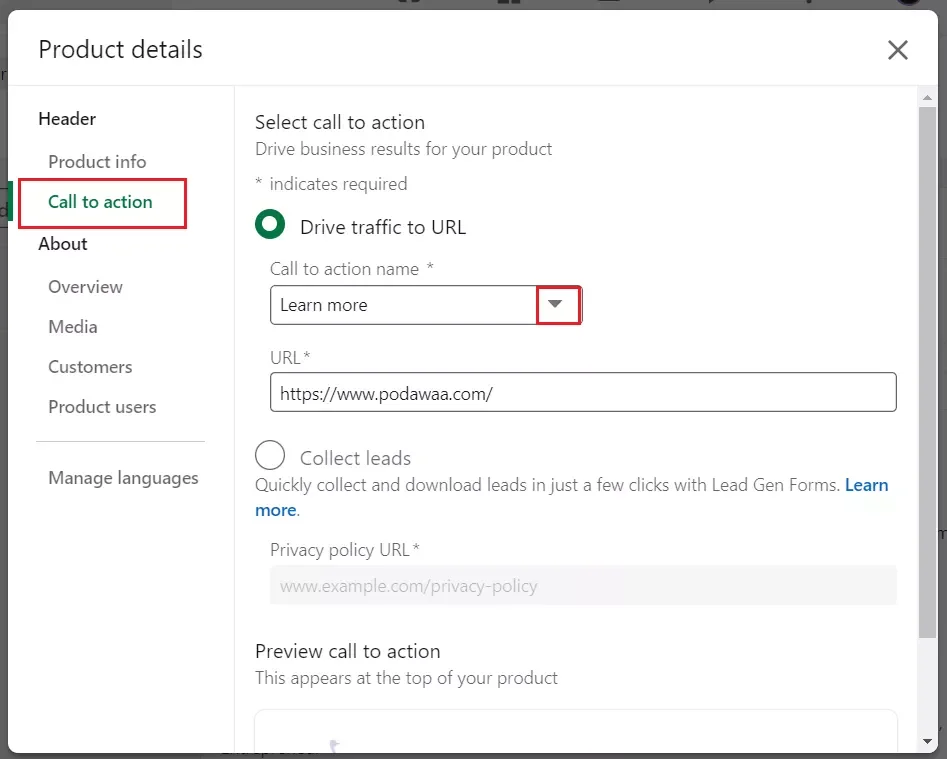Click URL field with podawaa.com address
The height and width of the screenshot is (759, 947).
click(x=583, y=392)
